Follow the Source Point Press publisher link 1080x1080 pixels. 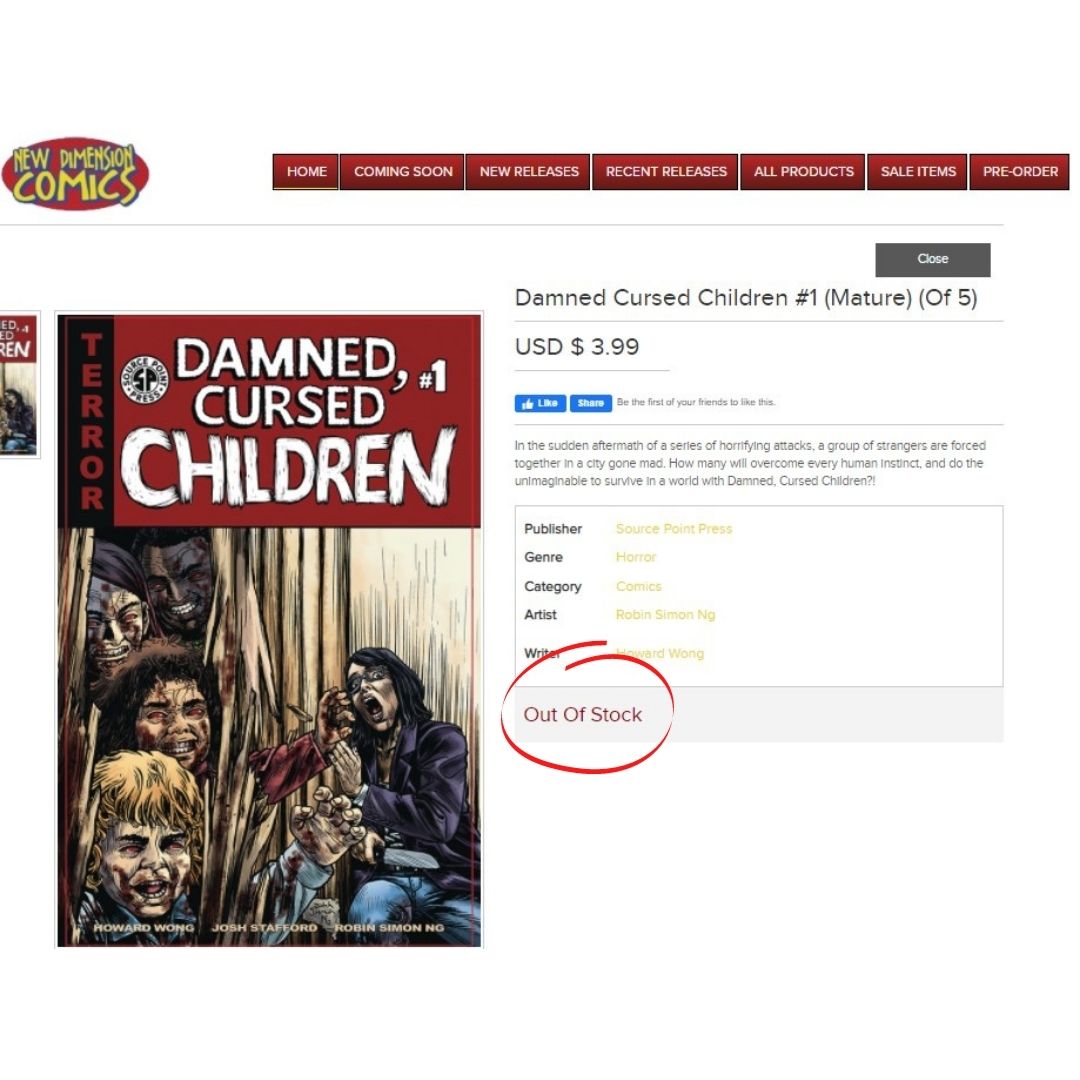[x=674, y=529]
